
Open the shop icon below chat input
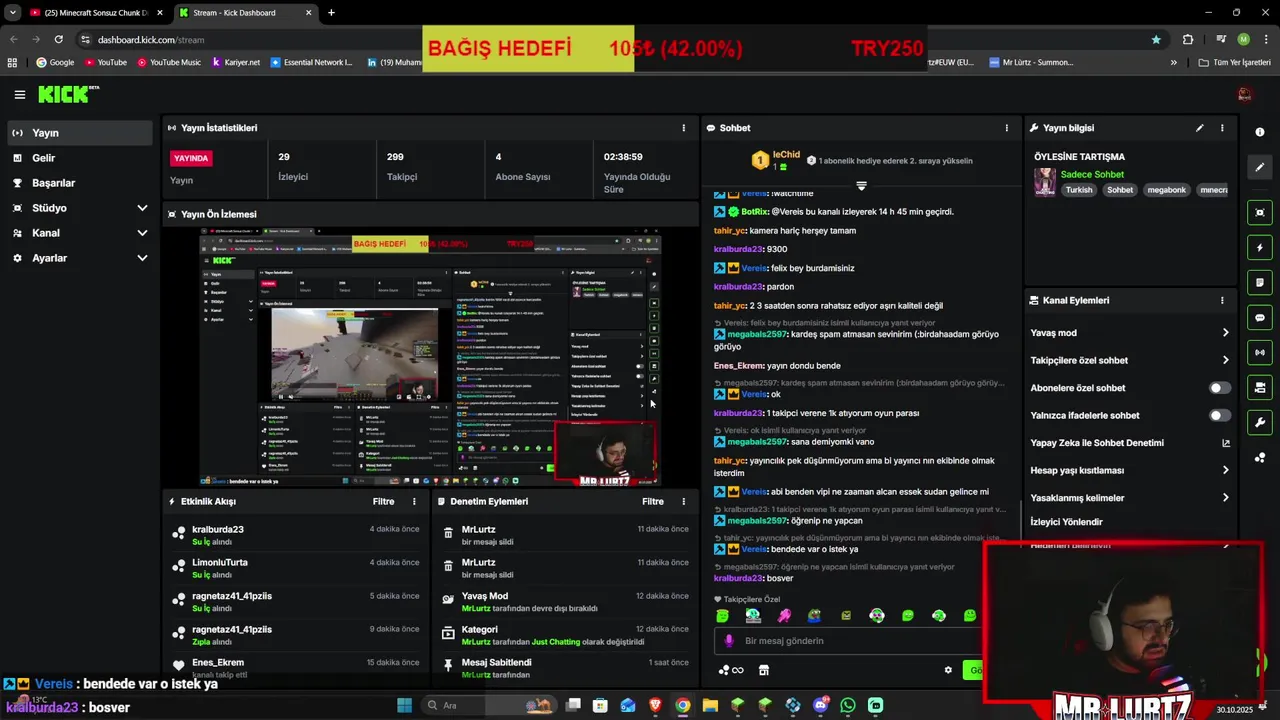tap(764, 670)
